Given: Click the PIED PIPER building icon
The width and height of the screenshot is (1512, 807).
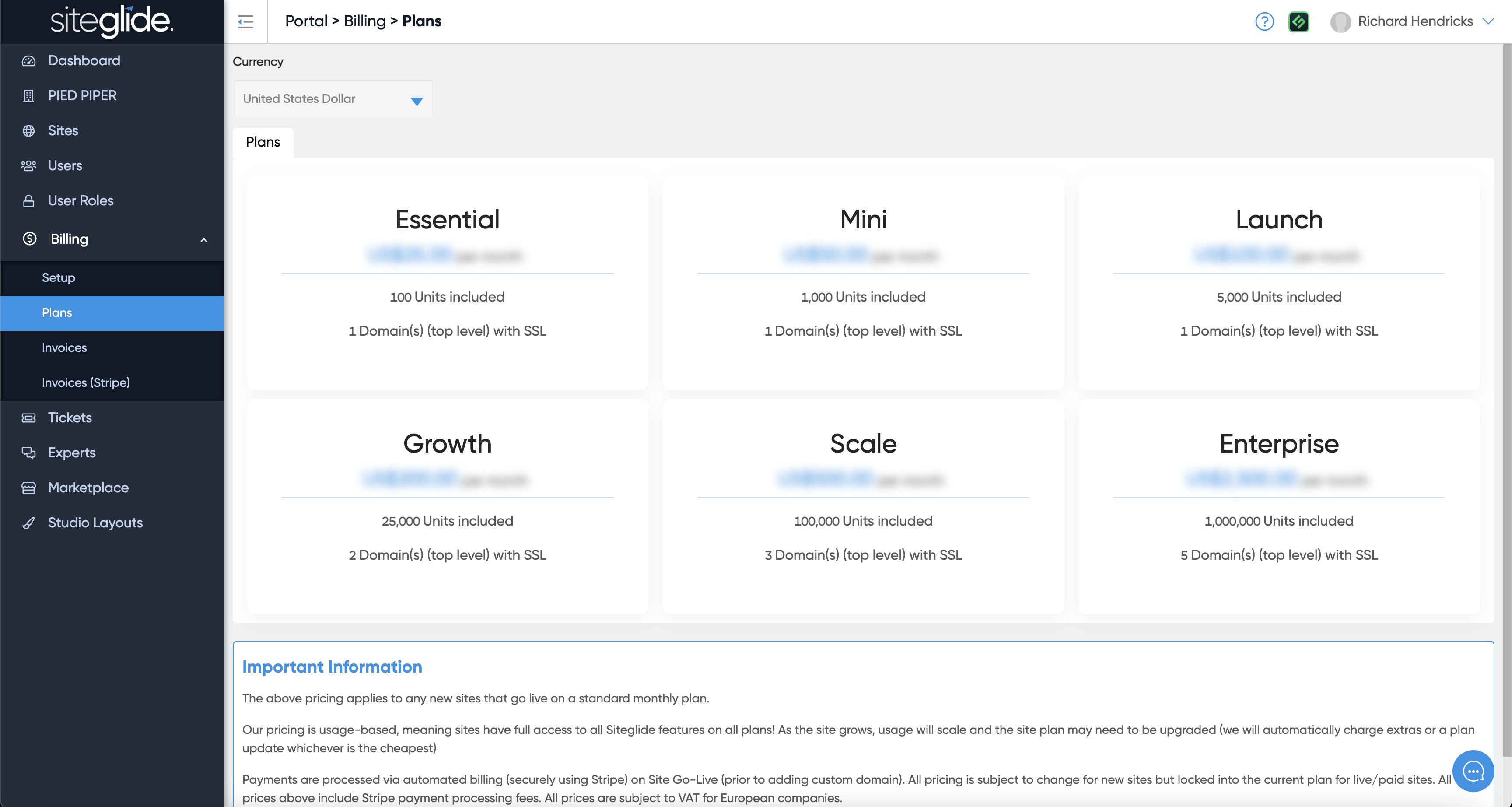Looking at the screenshot, I should click(29, 96).
